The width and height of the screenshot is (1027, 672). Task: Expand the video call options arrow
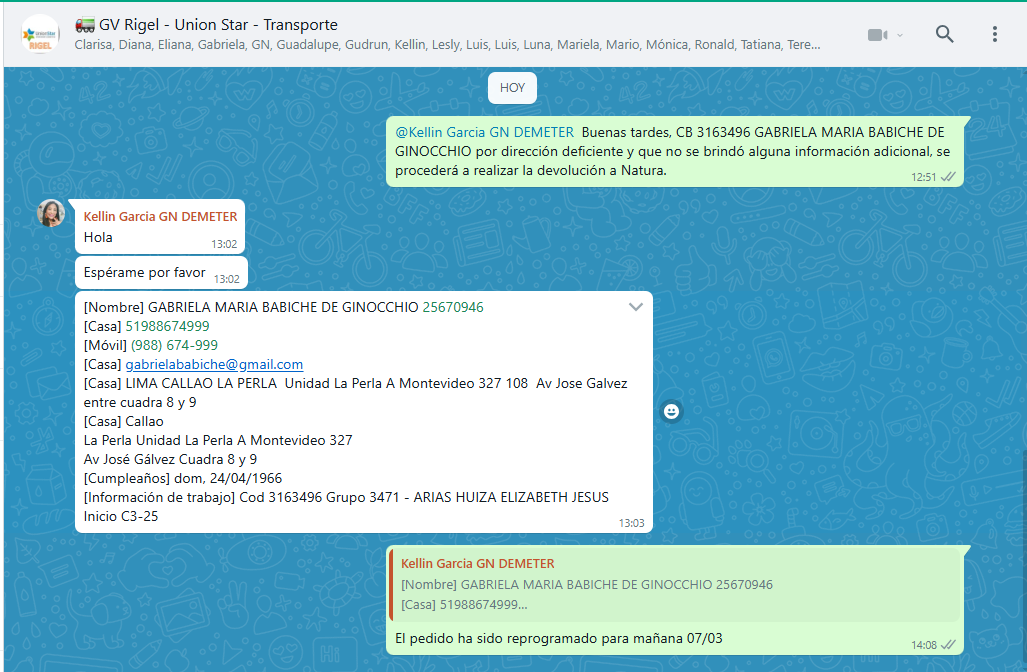click(x=900, y=35)
